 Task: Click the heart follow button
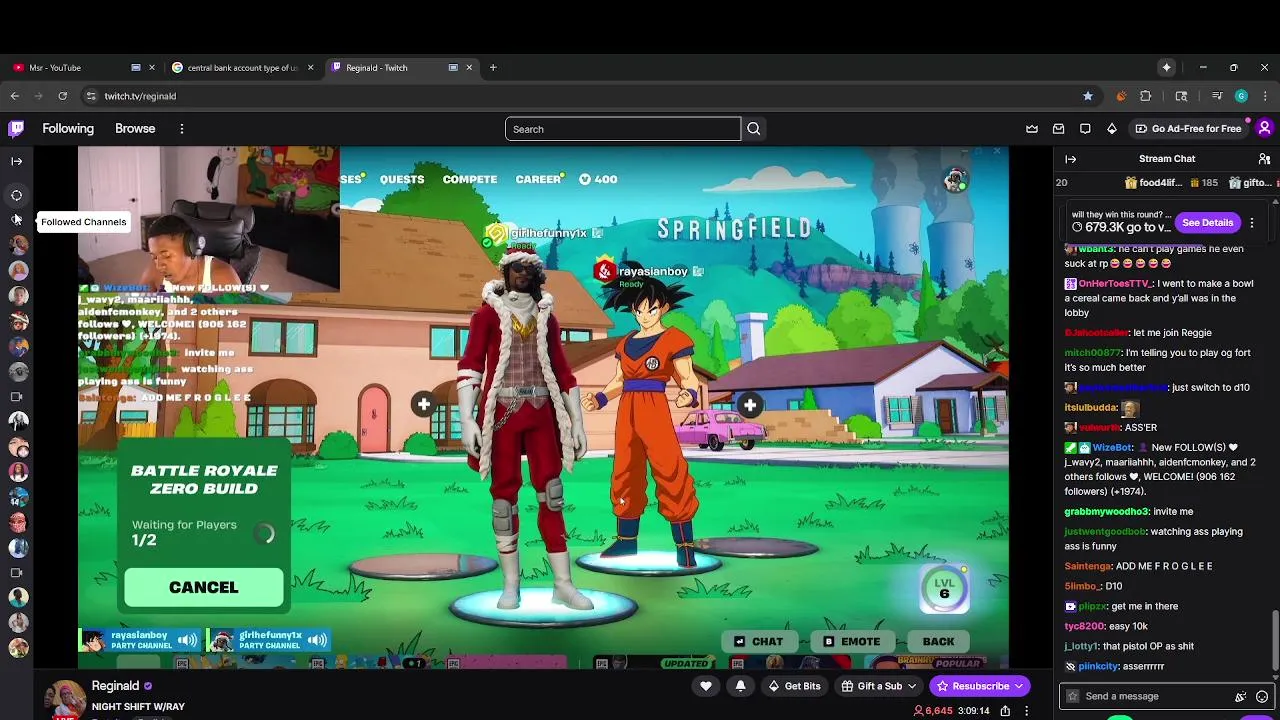tap(706, 686)
